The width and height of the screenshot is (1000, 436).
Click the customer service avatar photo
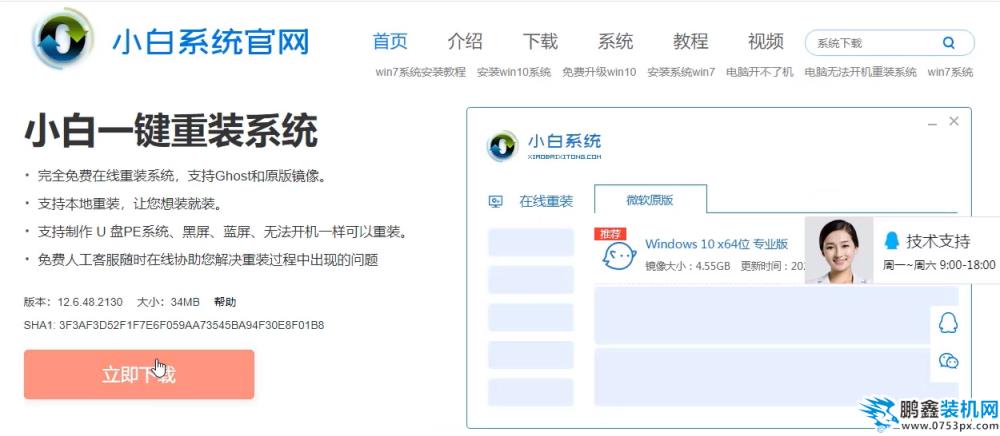pyautogui.click(x=839, y=250)
